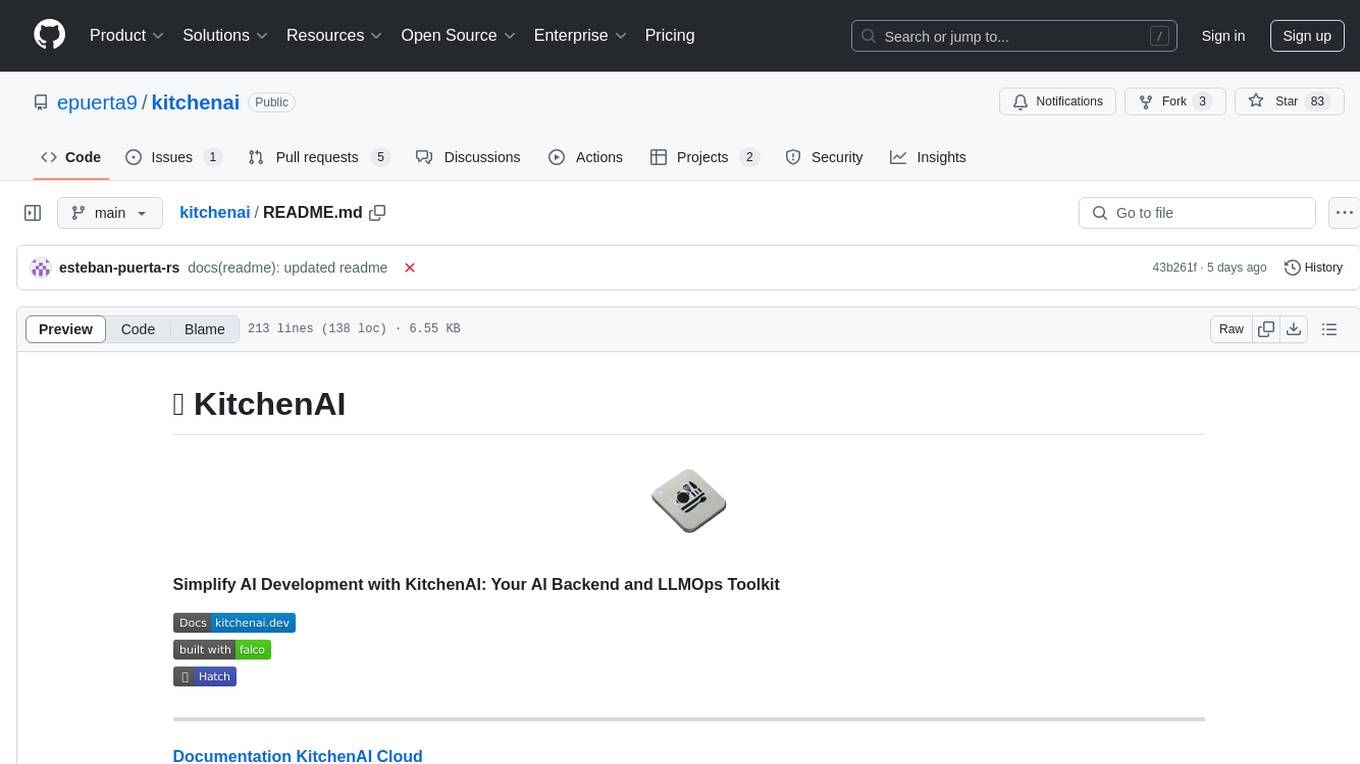The image size is (1360, 764).
Task: Open the History link for commits
Action: point(1313,268)
